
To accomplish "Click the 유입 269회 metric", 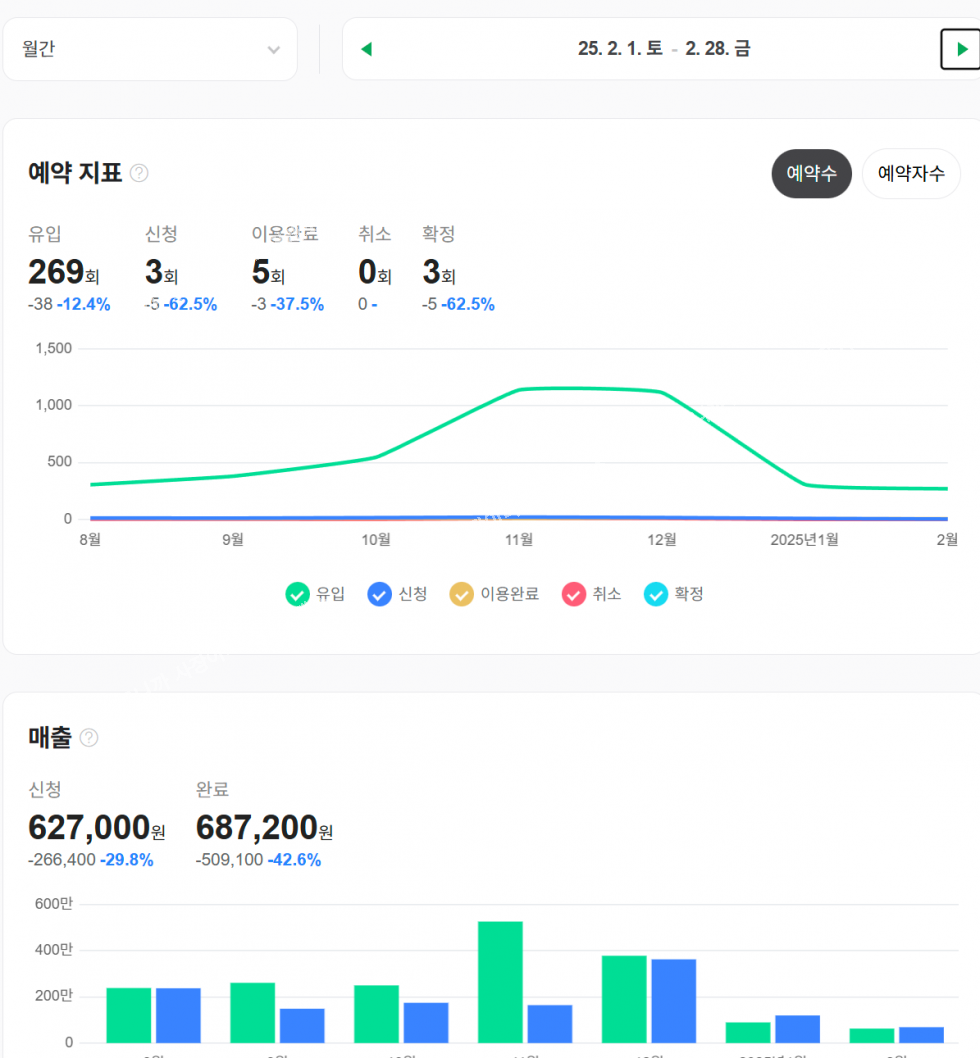I will 63,272.
